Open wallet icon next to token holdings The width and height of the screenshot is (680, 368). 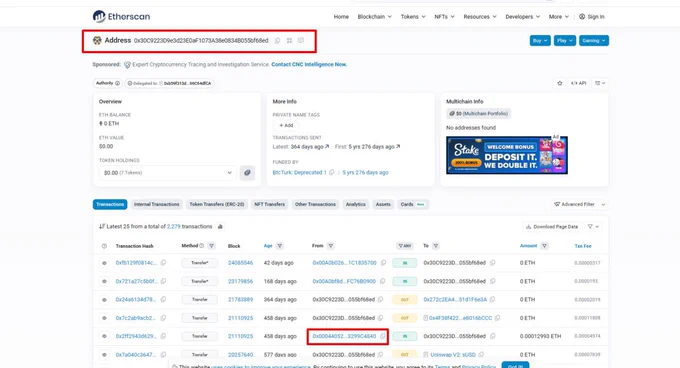click(x=247, y=173)
